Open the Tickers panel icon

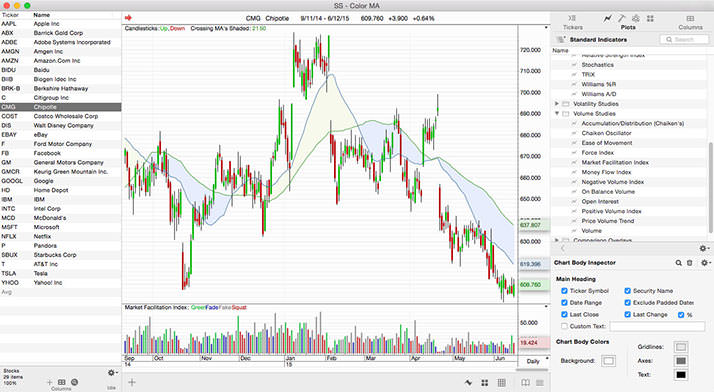572,18
